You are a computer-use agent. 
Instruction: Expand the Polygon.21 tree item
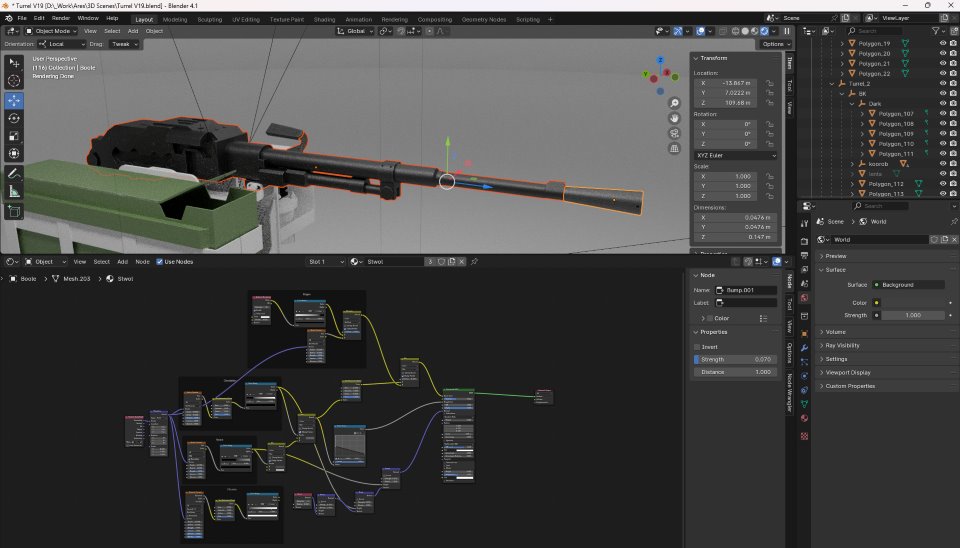point(842,64)
